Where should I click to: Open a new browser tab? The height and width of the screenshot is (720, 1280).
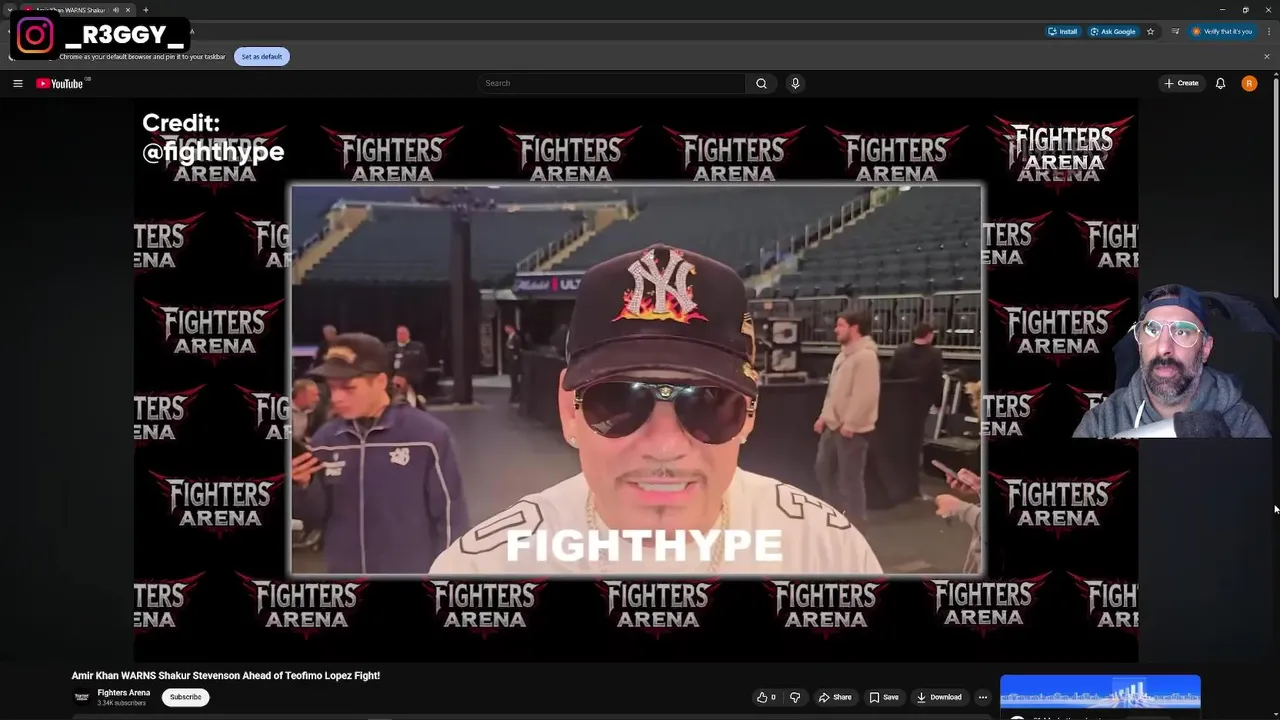coord(146,10)
